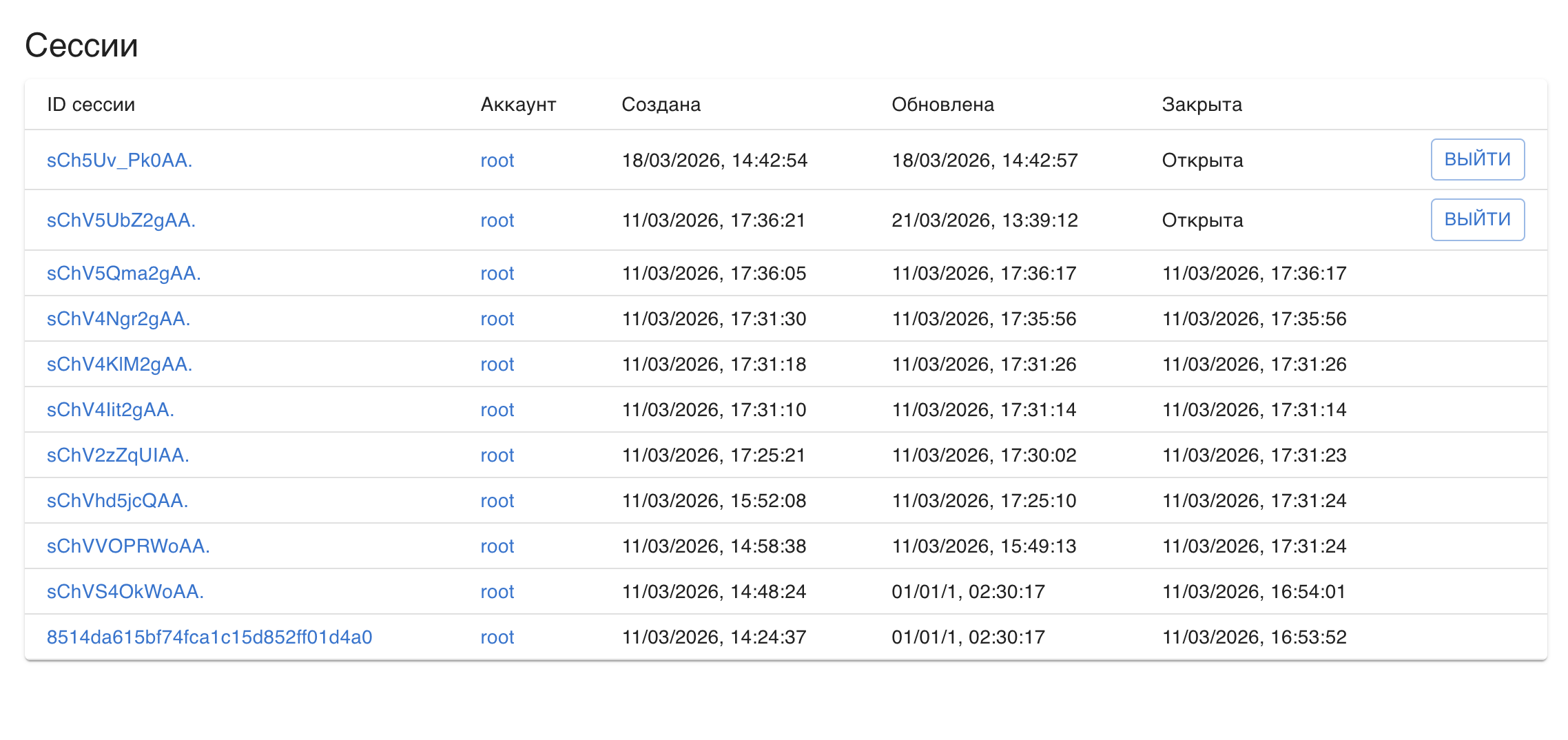Open root account from the sChV5UbZ2gAA row

[x=497, y=220]
